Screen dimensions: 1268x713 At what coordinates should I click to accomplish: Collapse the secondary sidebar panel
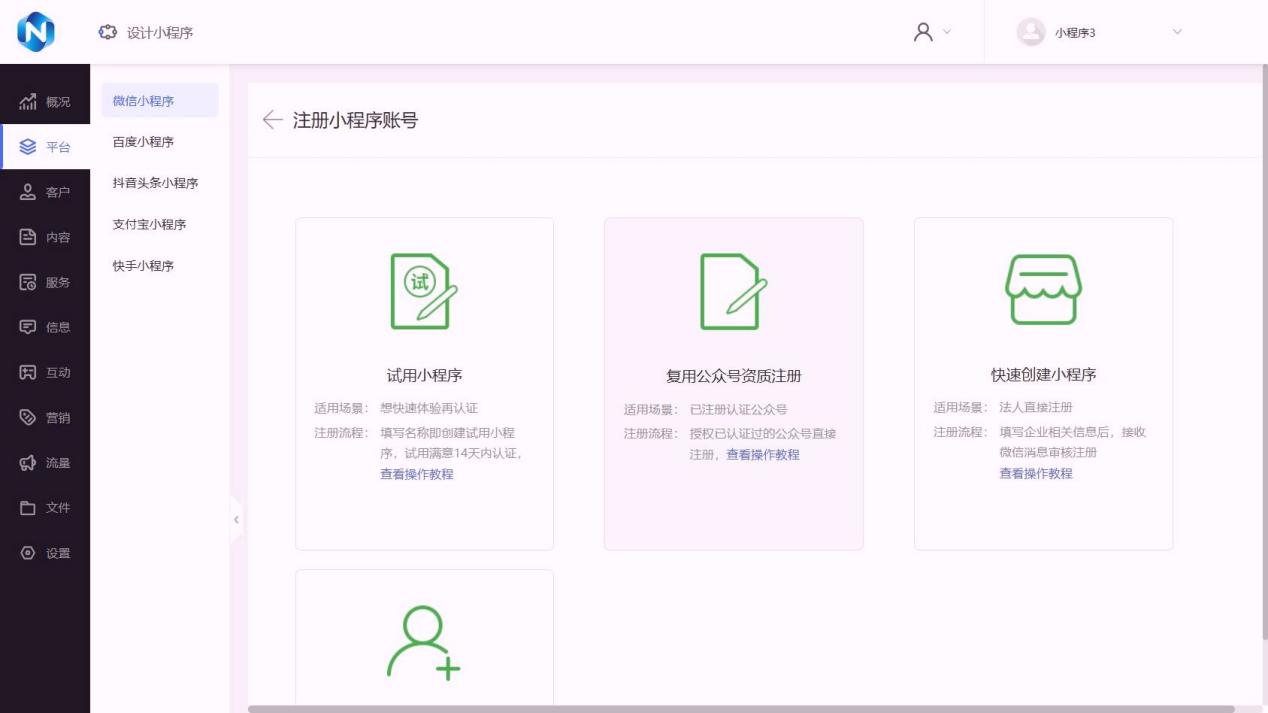(x=236, y=520)
